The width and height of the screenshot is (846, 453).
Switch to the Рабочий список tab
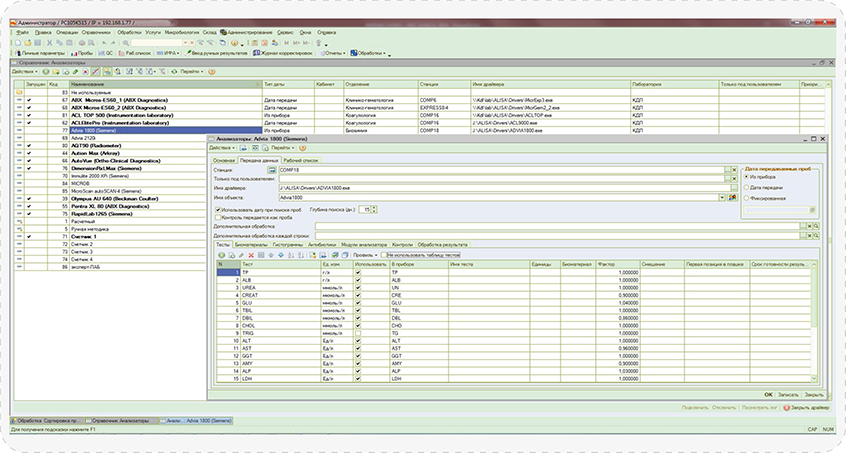301,160
